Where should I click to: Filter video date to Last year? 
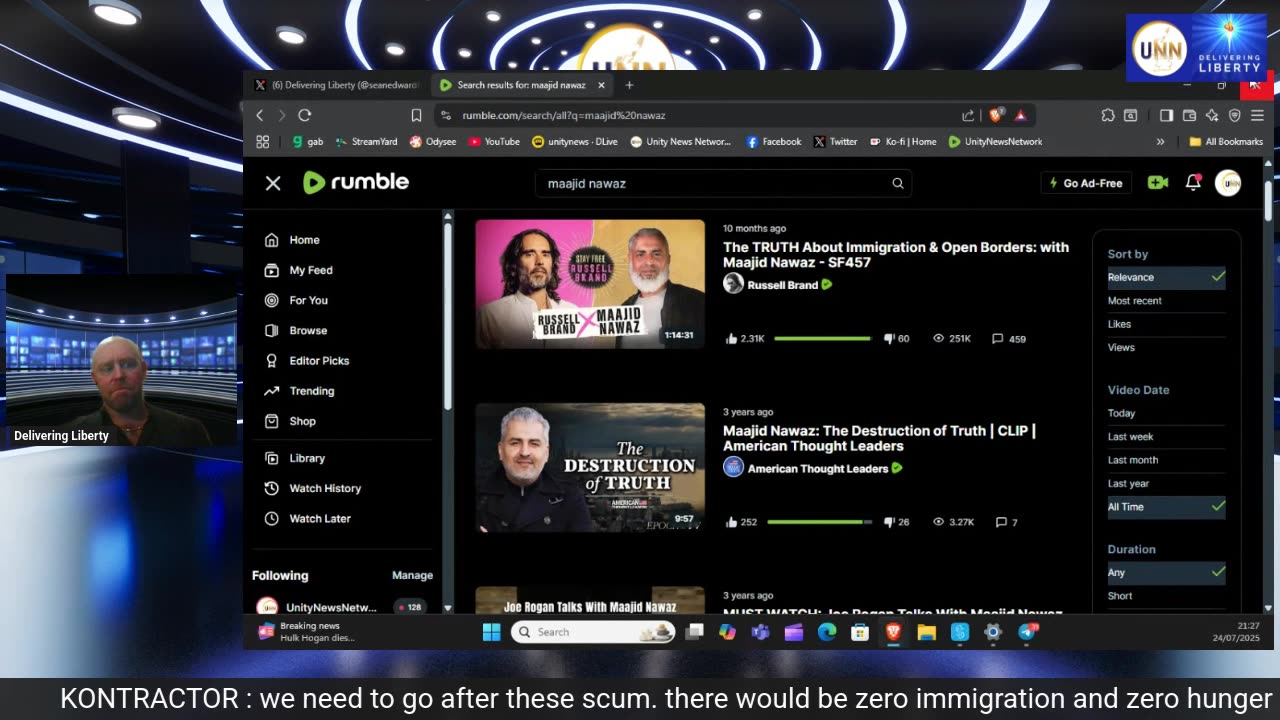[1128, 483]
